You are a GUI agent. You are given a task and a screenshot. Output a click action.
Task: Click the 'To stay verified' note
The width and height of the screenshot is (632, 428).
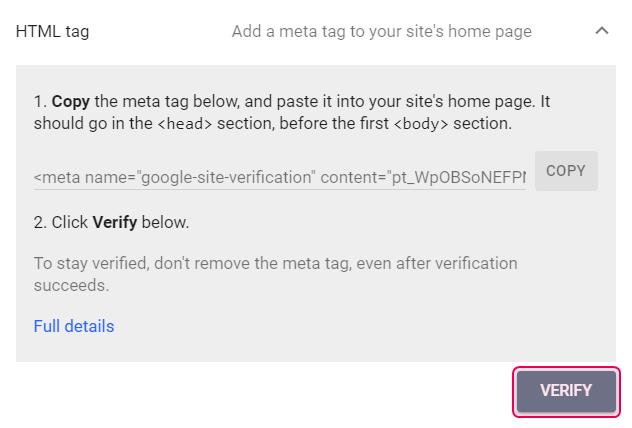point(275,264)
